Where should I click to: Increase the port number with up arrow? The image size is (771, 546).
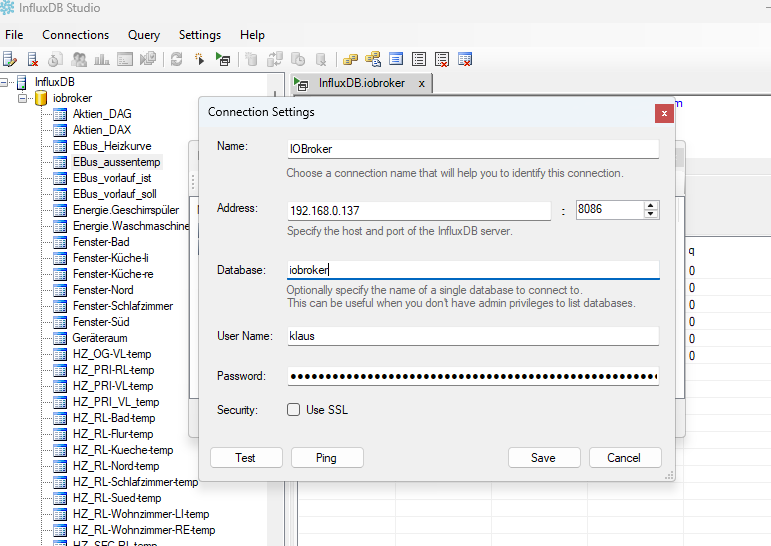(x=651, y=206)
